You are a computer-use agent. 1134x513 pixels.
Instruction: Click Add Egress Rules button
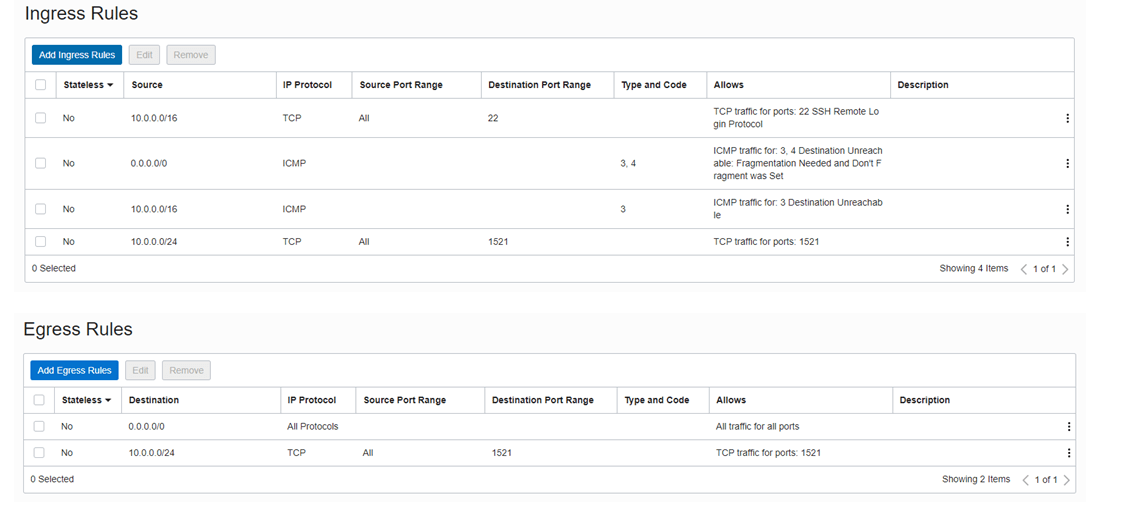pyautogui.click(x=74, y=370)
